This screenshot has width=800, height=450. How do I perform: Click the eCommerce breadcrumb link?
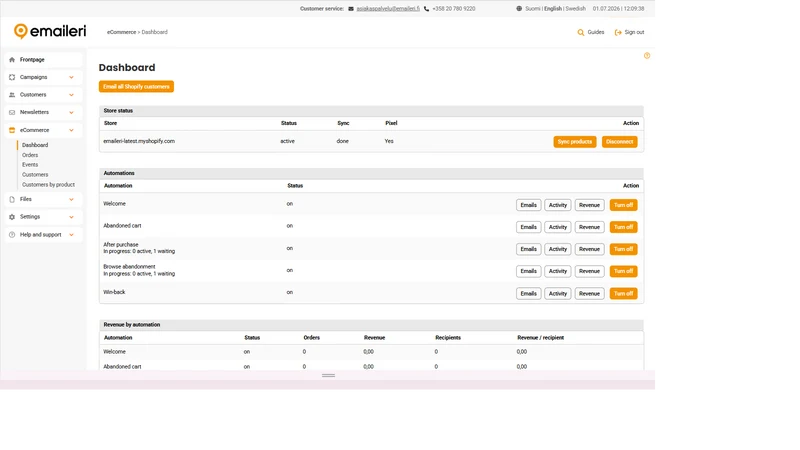coord(121,32)
